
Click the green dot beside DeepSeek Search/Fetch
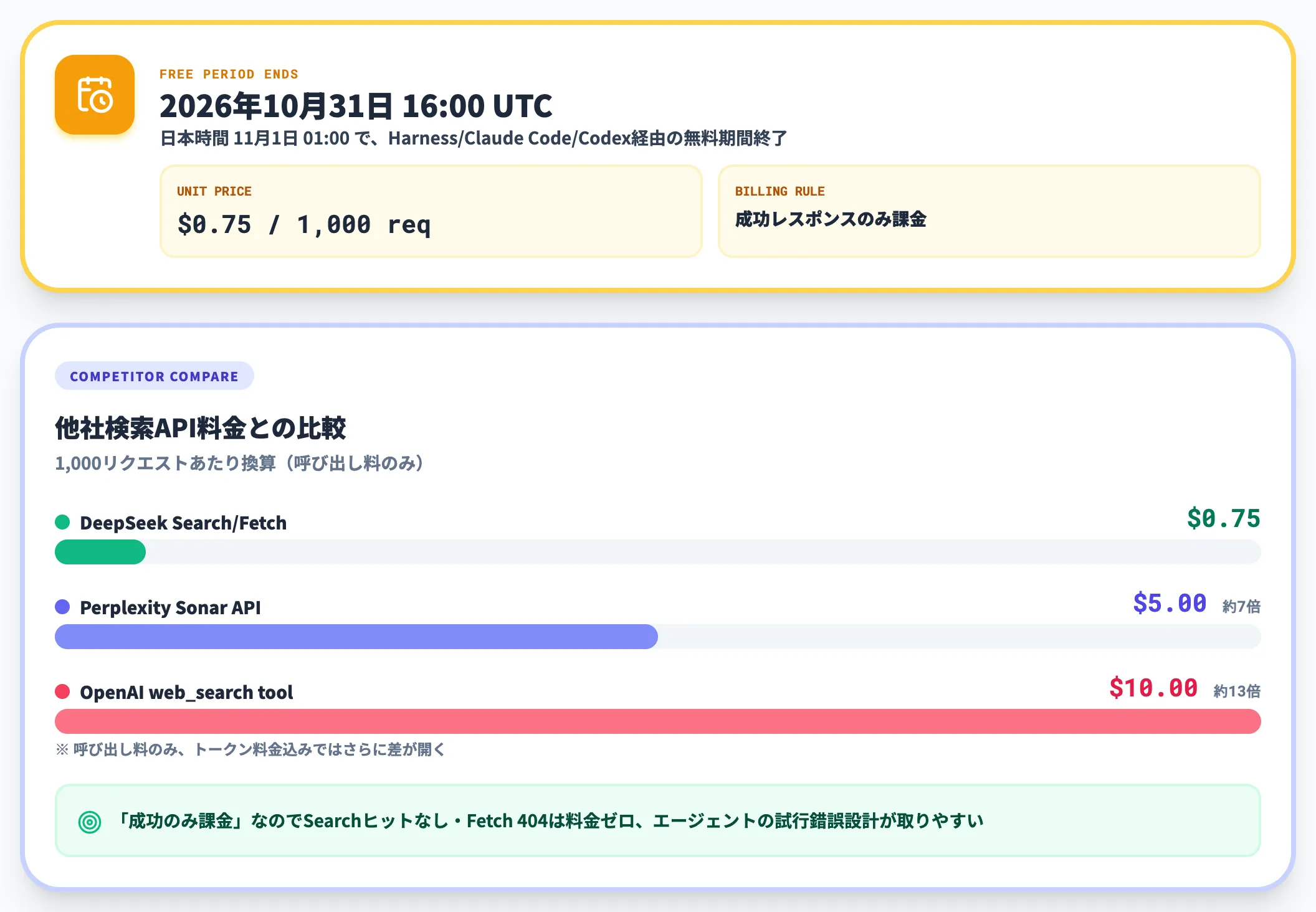[x=62, y=522]
